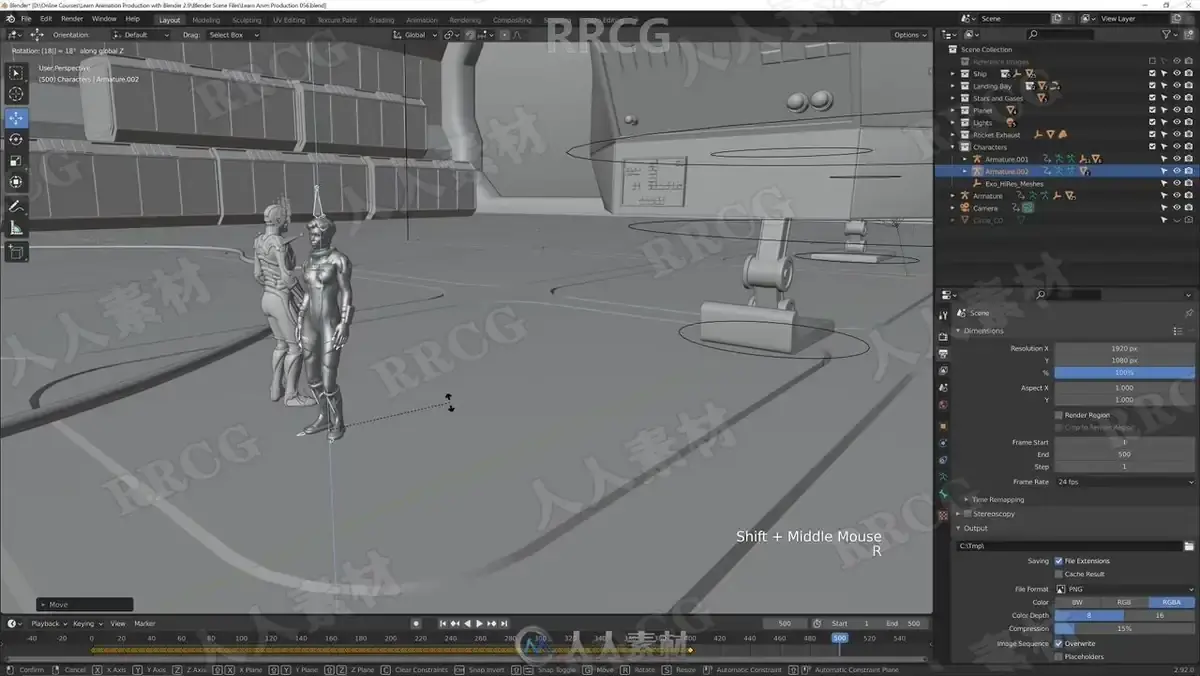Screen dimensions: 1200x676
Task: Activate the Rotate tool
Action: [x=16, y=139]
